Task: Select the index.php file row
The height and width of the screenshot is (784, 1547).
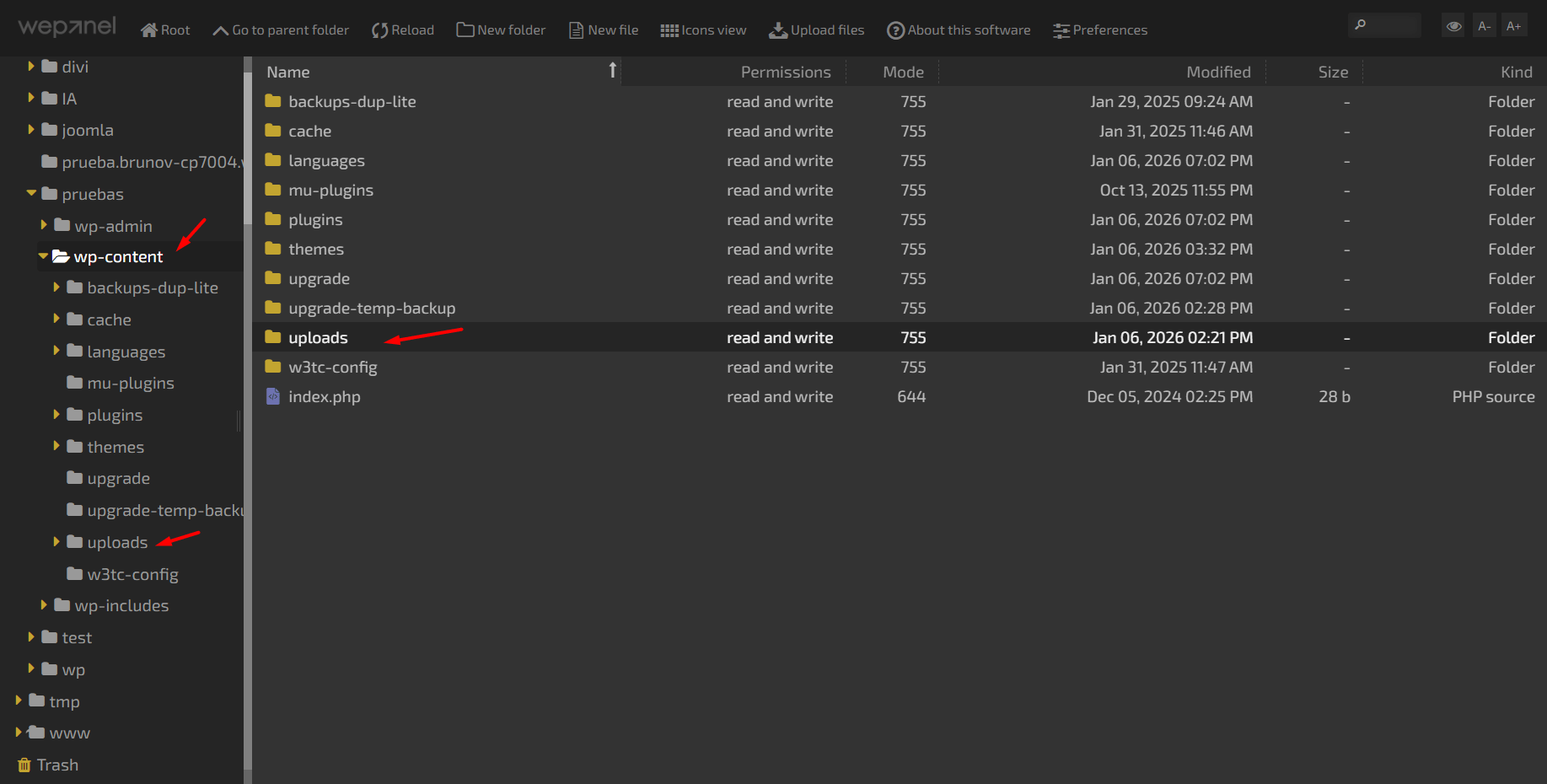Action: [325, 397]
